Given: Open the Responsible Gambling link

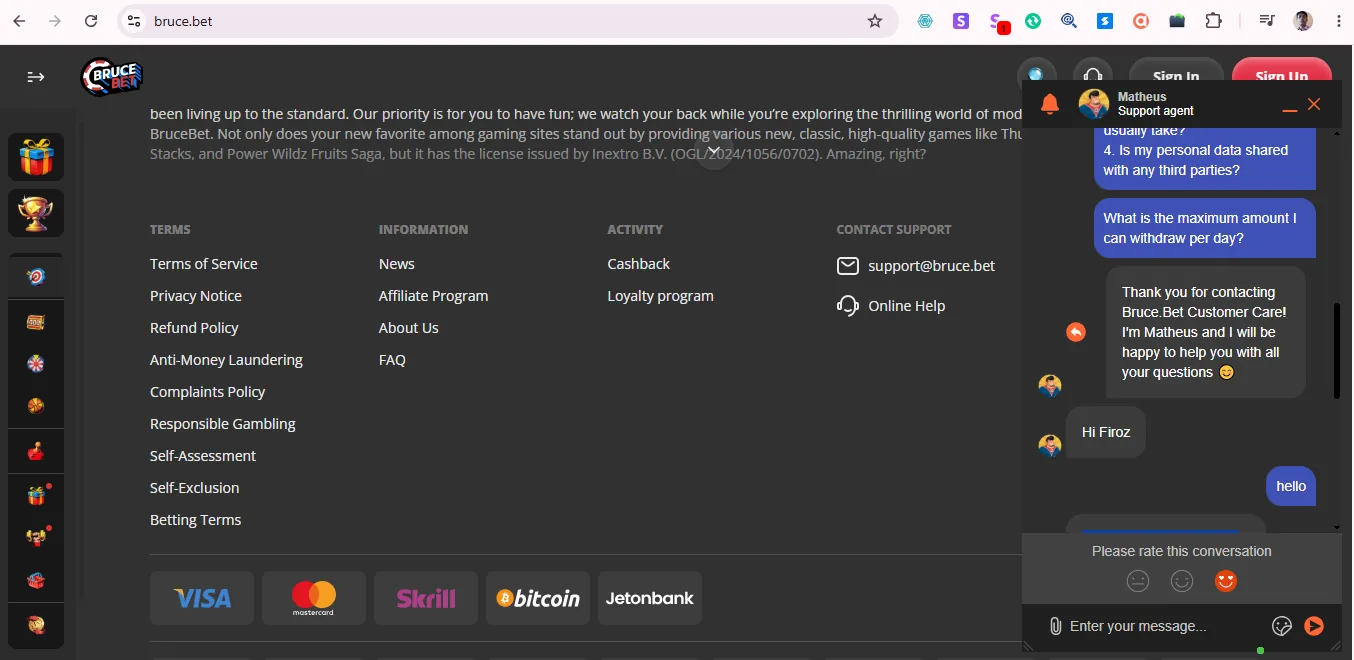Looking at the screenshot, I should coord(223,424).
